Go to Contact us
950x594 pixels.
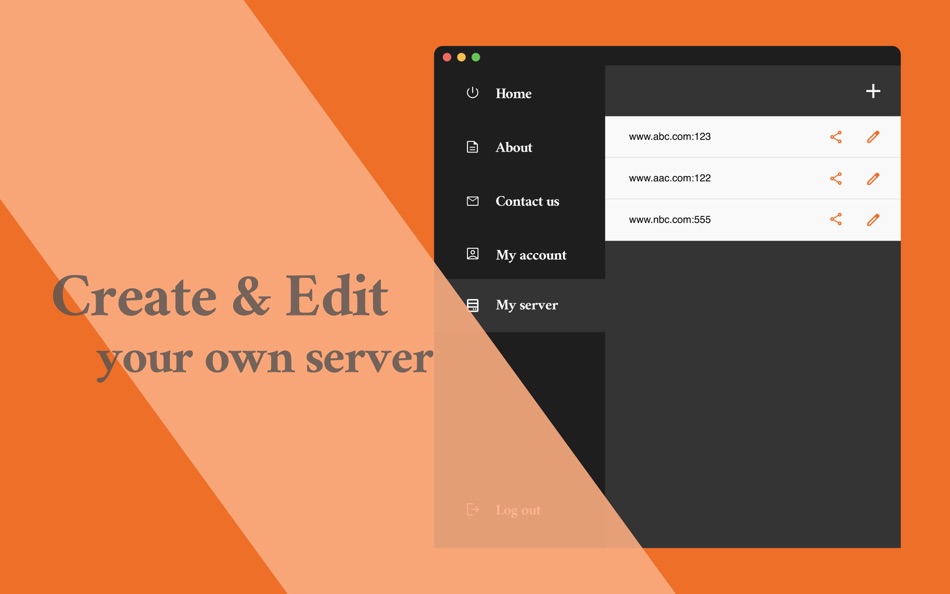point(527,201)
